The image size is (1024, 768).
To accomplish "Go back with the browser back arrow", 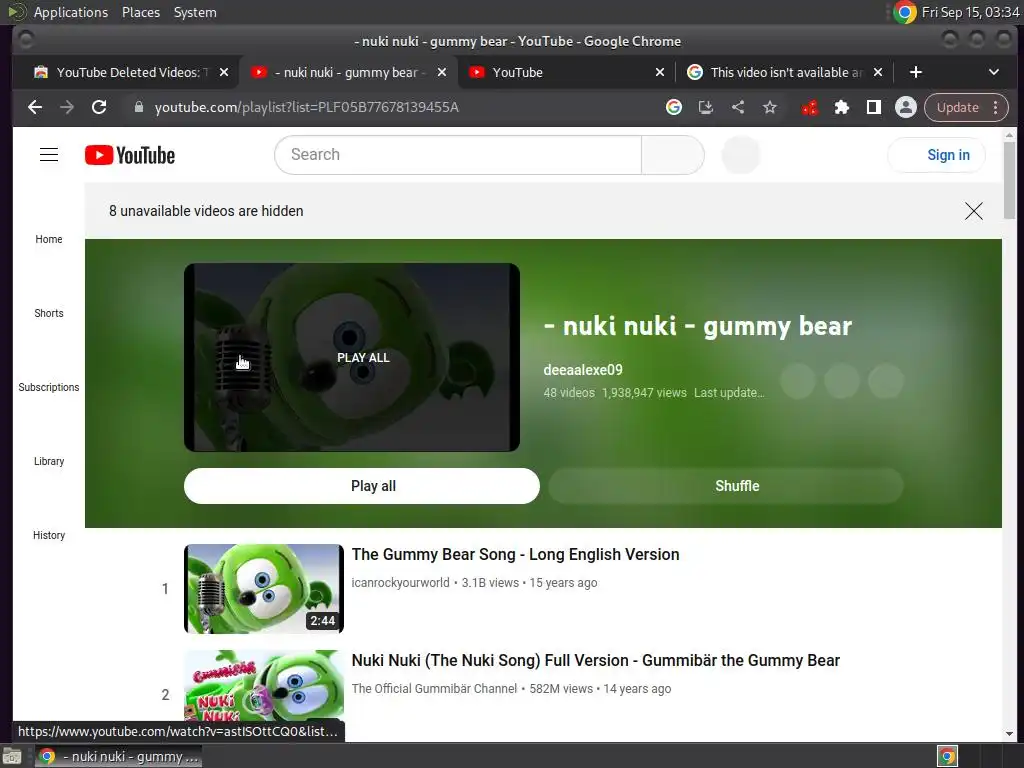I will [x=35, y=107].
